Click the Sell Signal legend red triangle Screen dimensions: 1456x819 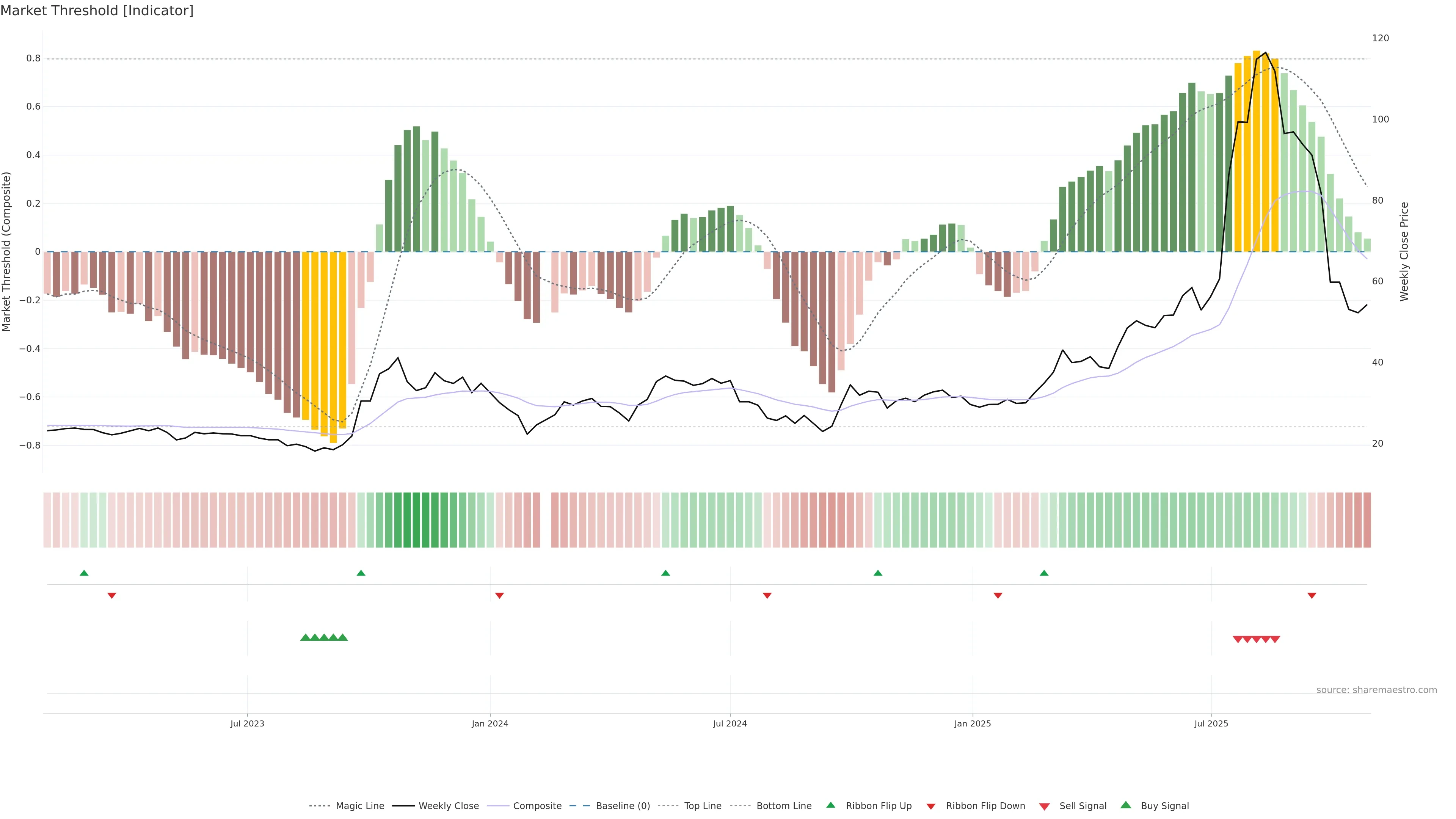[1044, 806]
